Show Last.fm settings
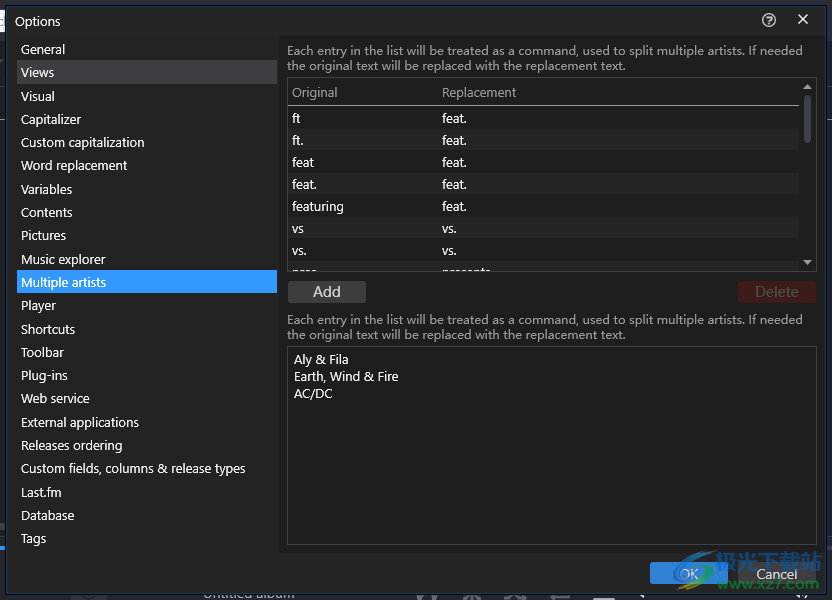832x600 pixels. 41,492
